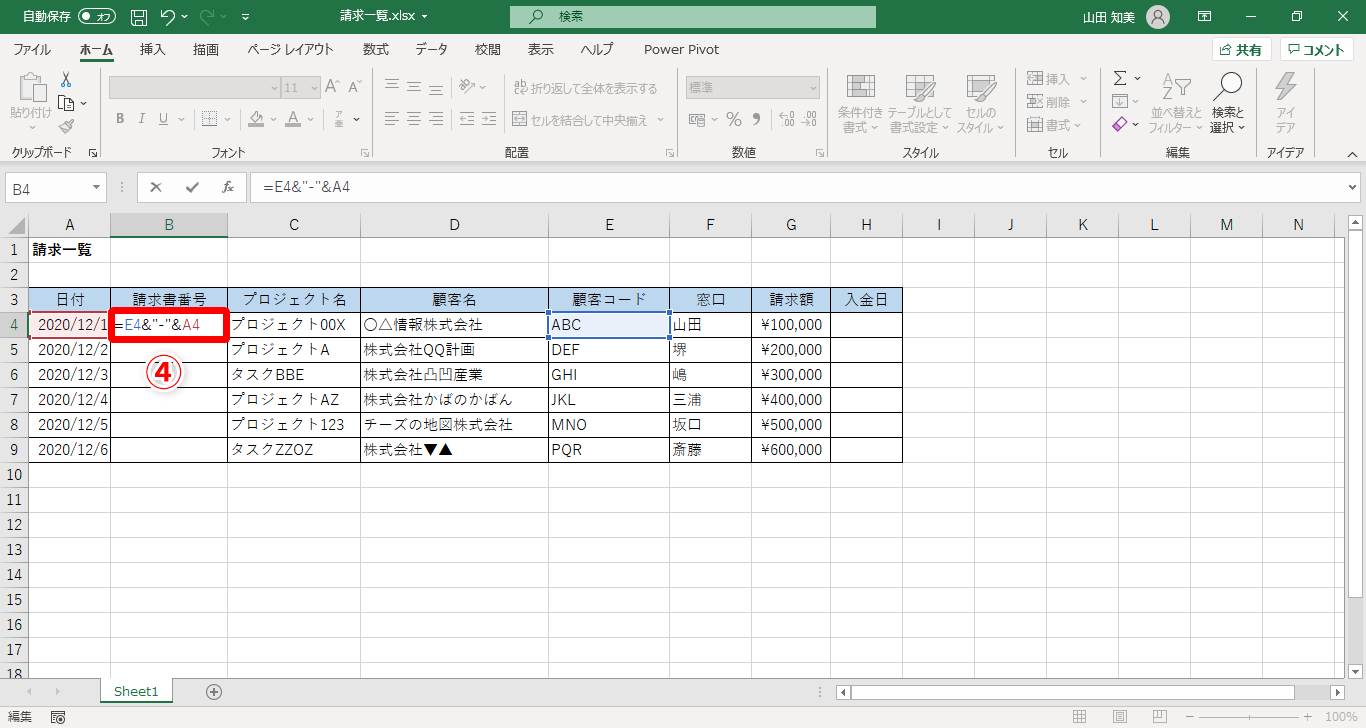Switch to the 挿入 tab
Screen dimensions: 1366x728
(x=153, y=49)
